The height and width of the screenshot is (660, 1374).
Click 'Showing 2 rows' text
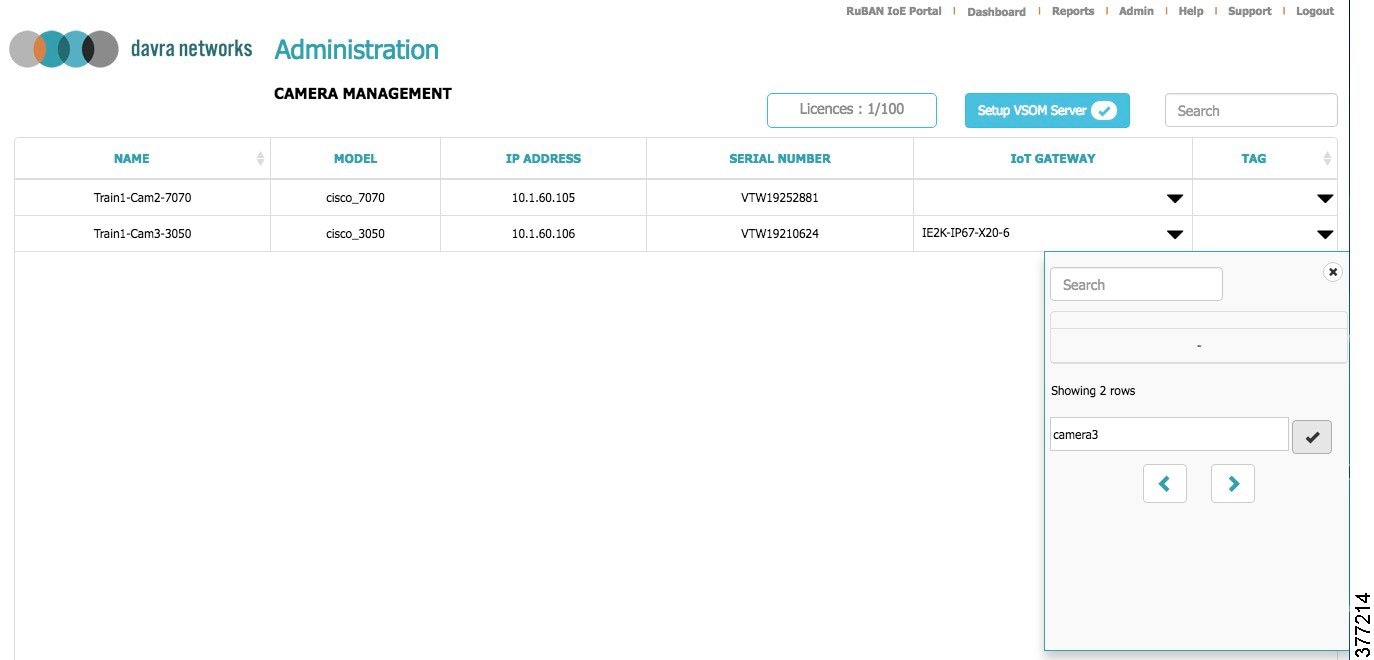pos(1093,391)
